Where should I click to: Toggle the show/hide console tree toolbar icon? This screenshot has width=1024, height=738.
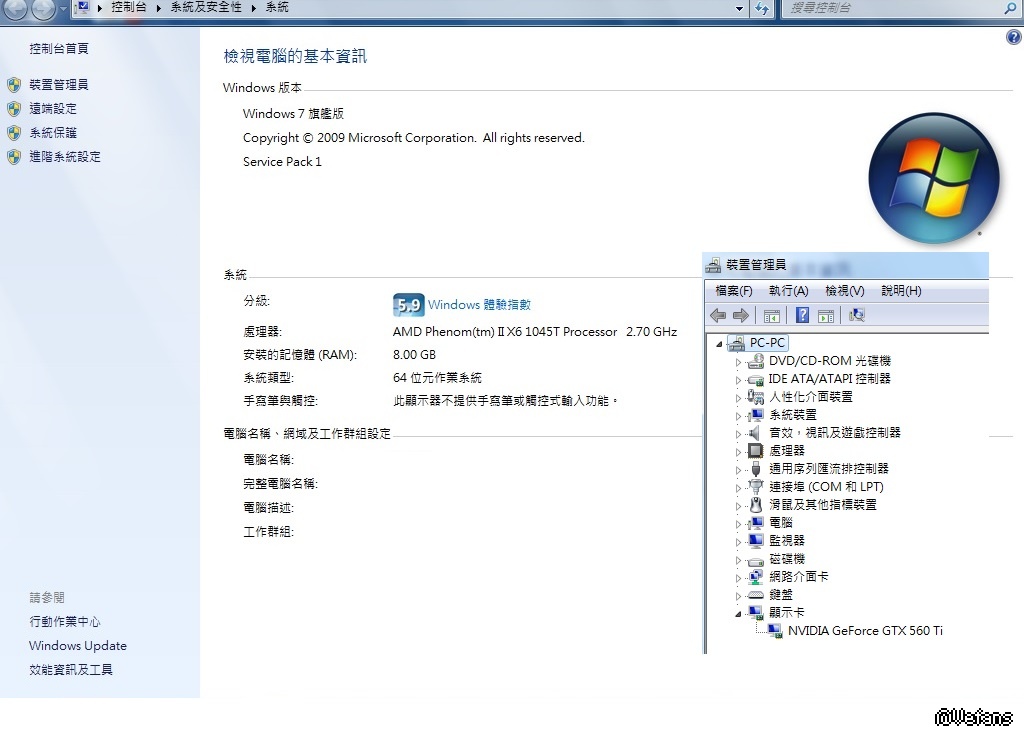pyautogui.click(x=771, y=316)
